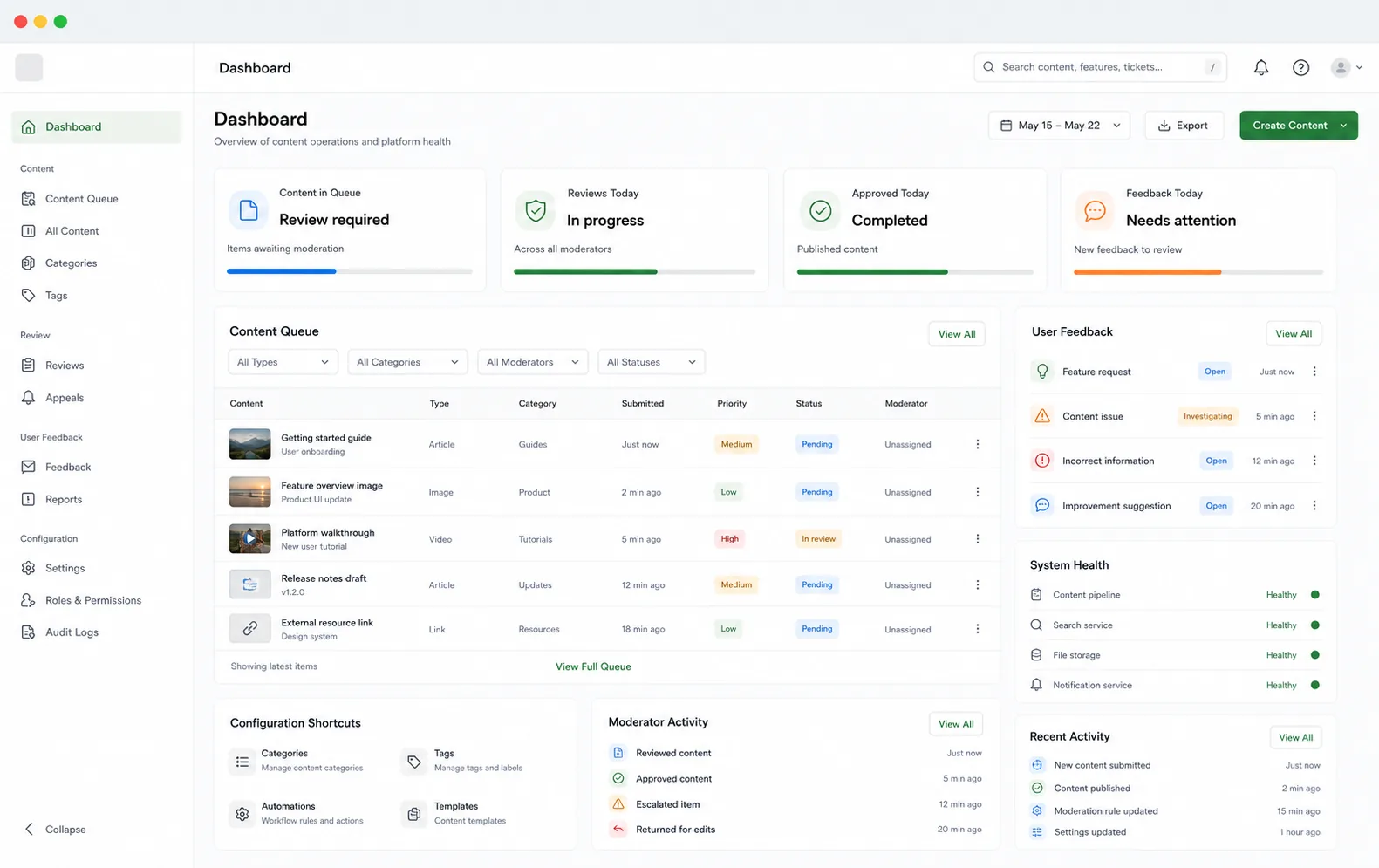Screen dimensions: 1379x868
Task: Open the All Categories filter dropdown
Action: click(x=407, y=362)
